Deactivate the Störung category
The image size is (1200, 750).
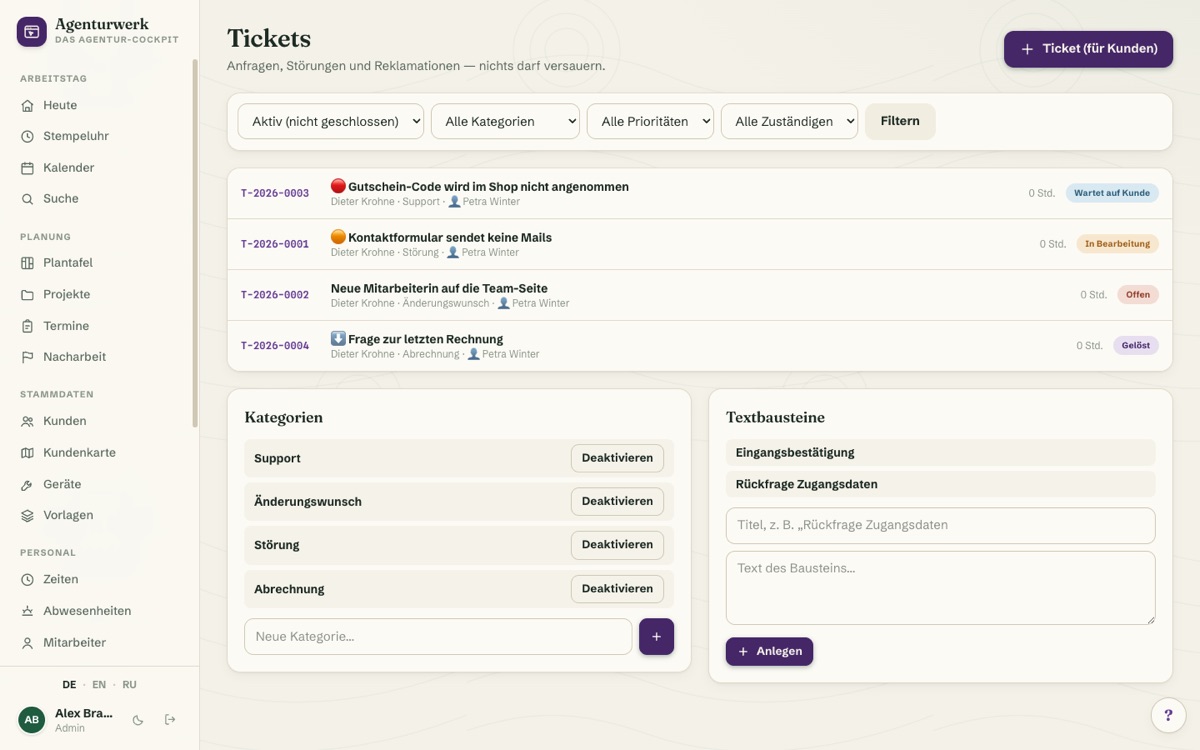point(617,545)
